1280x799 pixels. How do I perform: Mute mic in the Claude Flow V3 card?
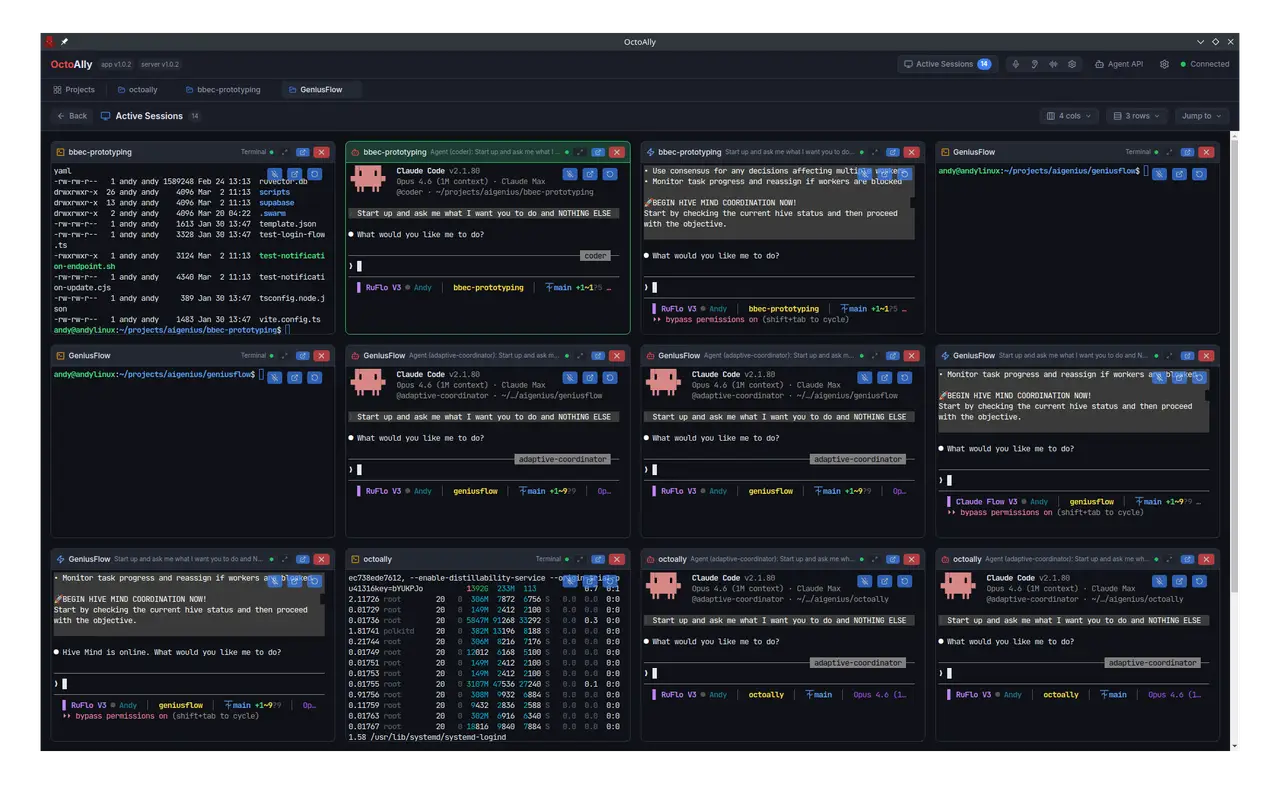(1160, 377)
